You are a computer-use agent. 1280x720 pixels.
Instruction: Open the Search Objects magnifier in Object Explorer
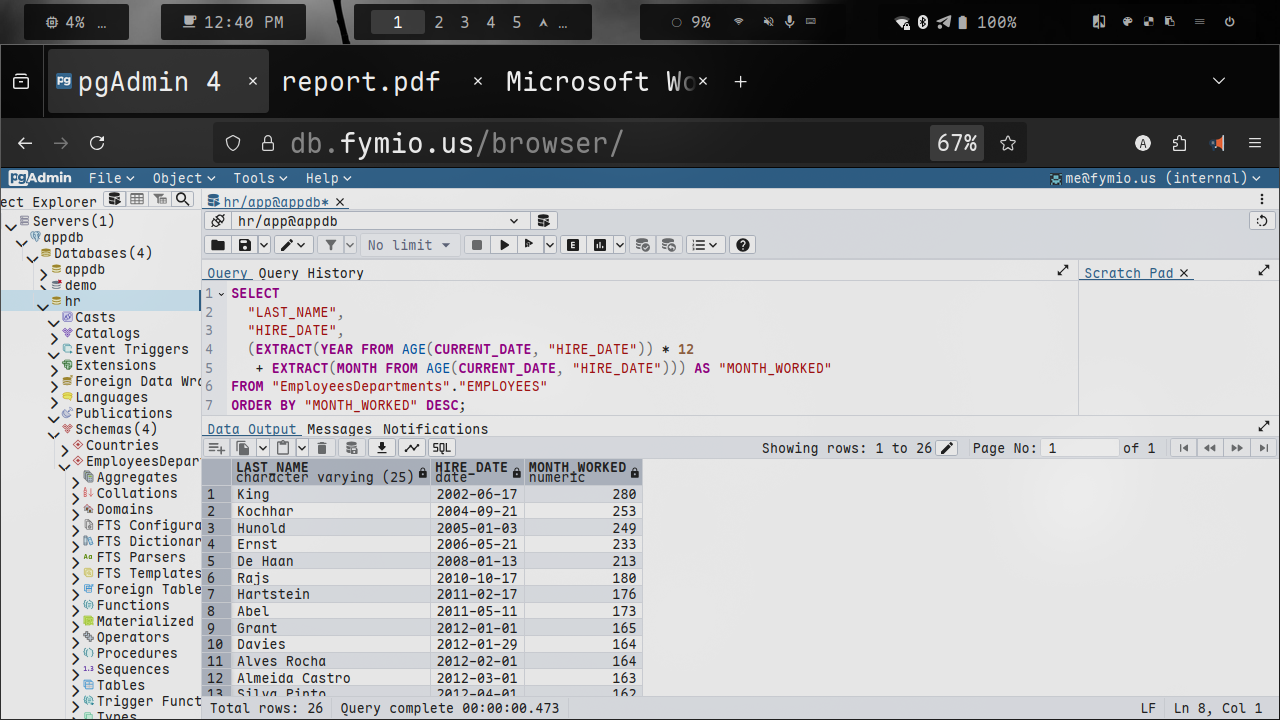[x=182, y=200]
